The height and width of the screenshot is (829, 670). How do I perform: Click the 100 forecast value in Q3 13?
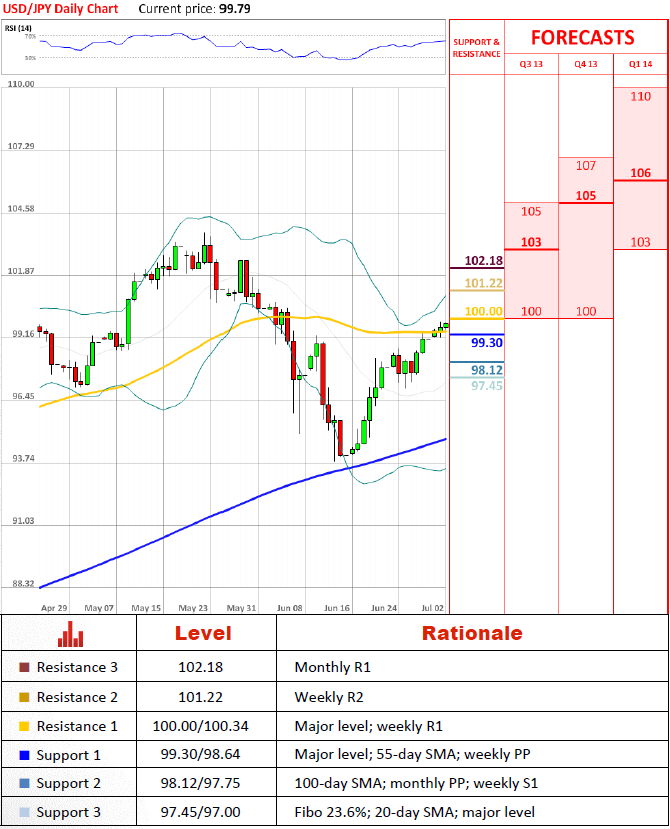click(x=531, y=311)
